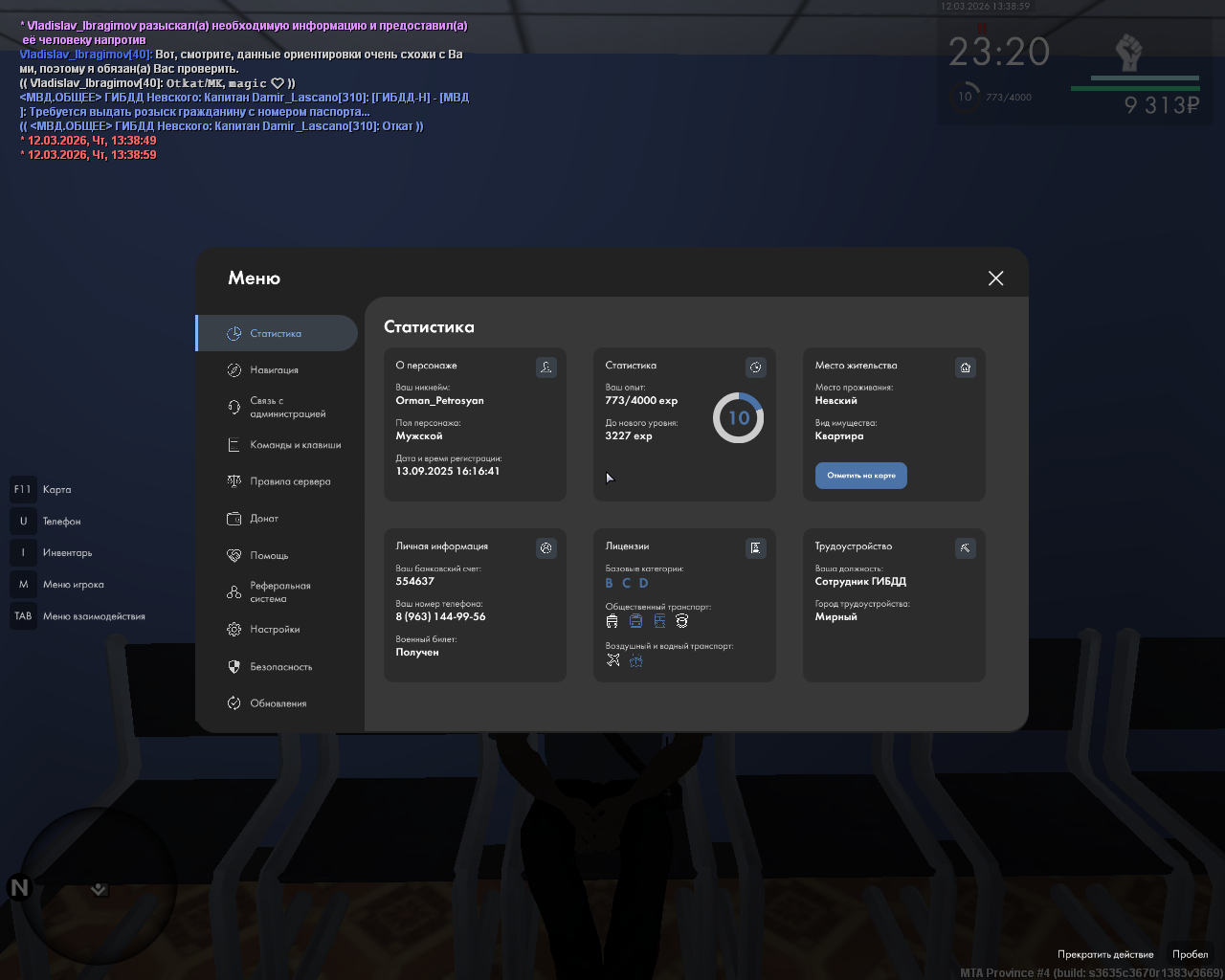Select Связь с администрацией in sidebar
The height and width of the screenshot is (980, 1225).
pyautogui.click(x=287, y=408)
